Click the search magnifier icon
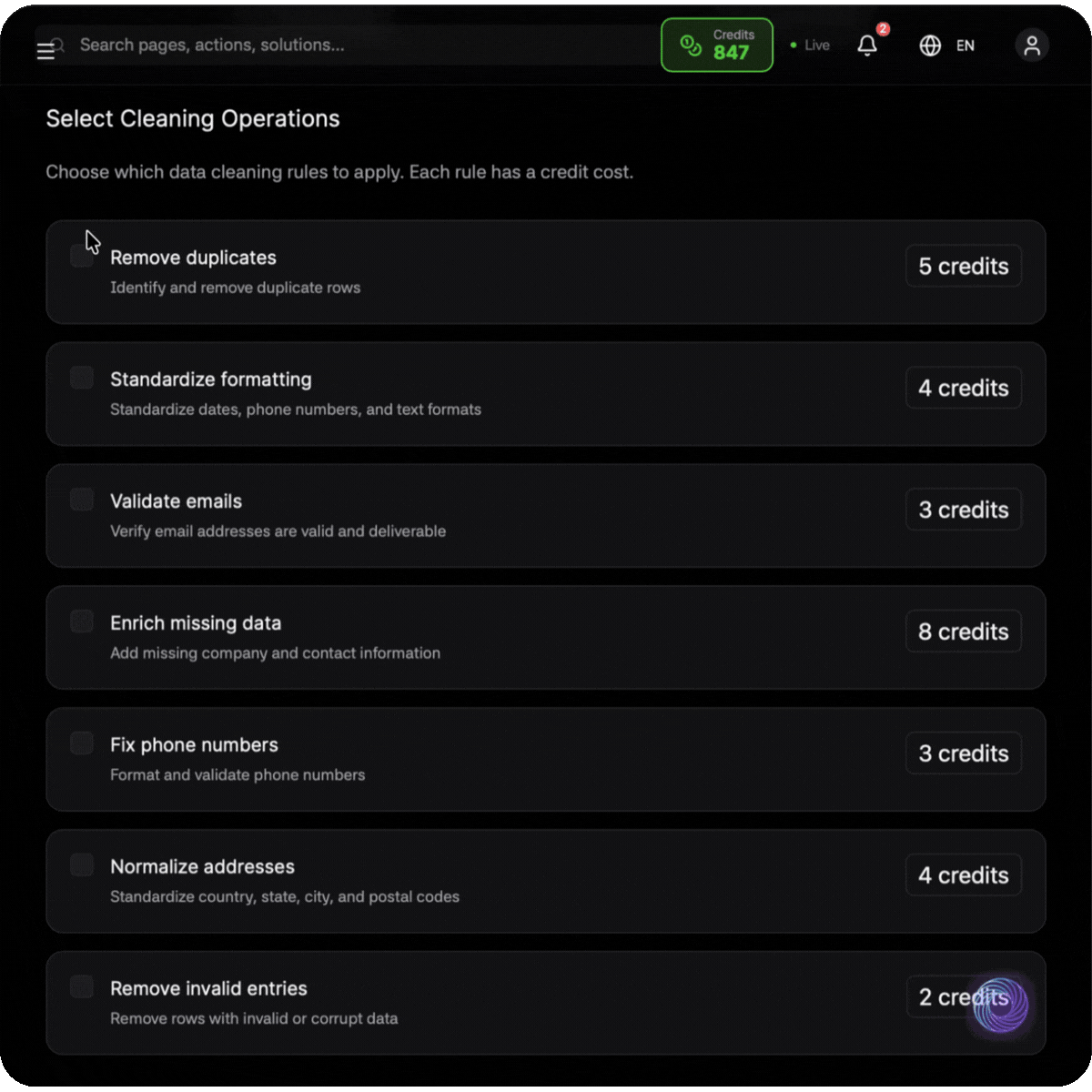Viewport: 1092px width, 1092px height. click(58, 44)
